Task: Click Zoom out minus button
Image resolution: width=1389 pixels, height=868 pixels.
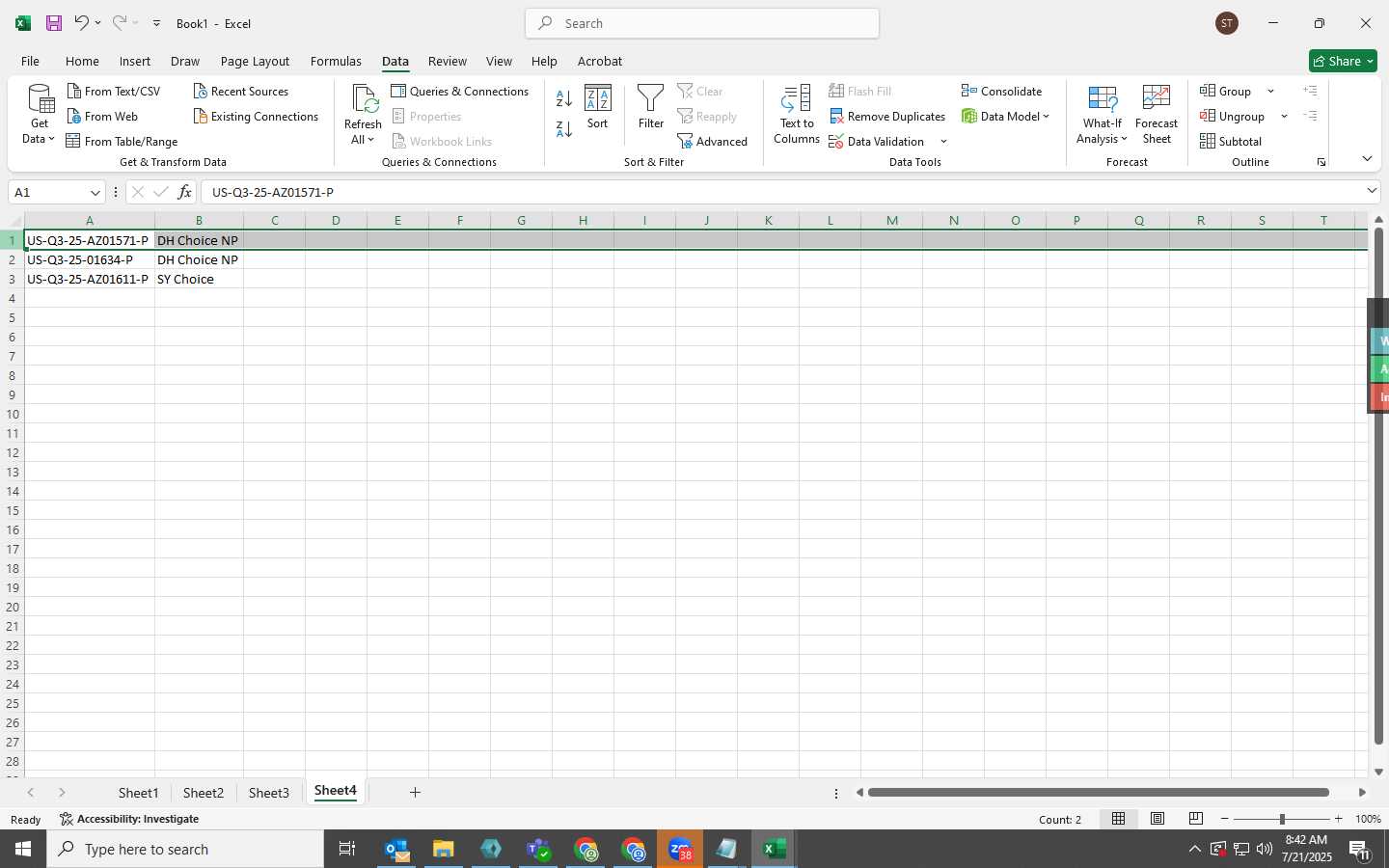Action: tap(1225, 819)
